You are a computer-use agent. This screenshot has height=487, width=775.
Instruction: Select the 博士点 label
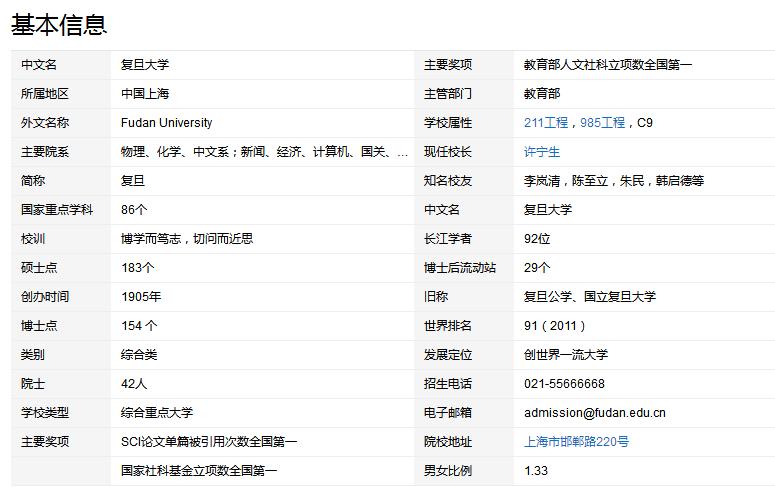click(x=39, y=326)
